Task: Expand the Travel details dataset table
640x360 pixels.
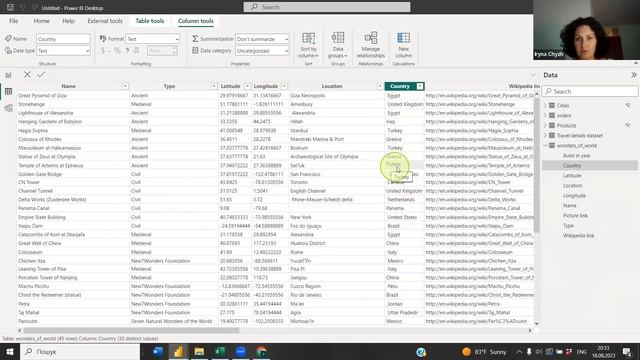Action: (x=545, y=135)
